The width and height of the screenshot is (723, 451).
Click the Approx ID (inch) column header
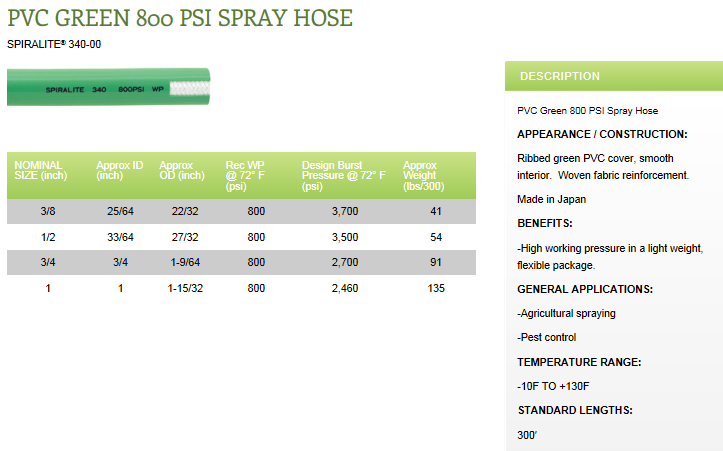coord(119,171)
